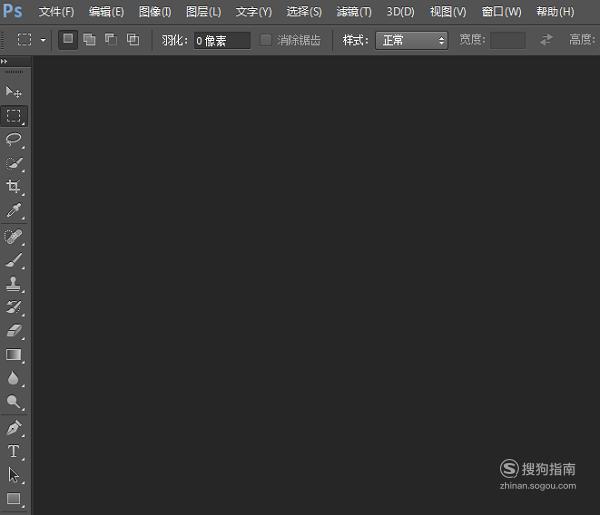
Task: Select the Eyedropper tool
Action: (x=14, y=210)
